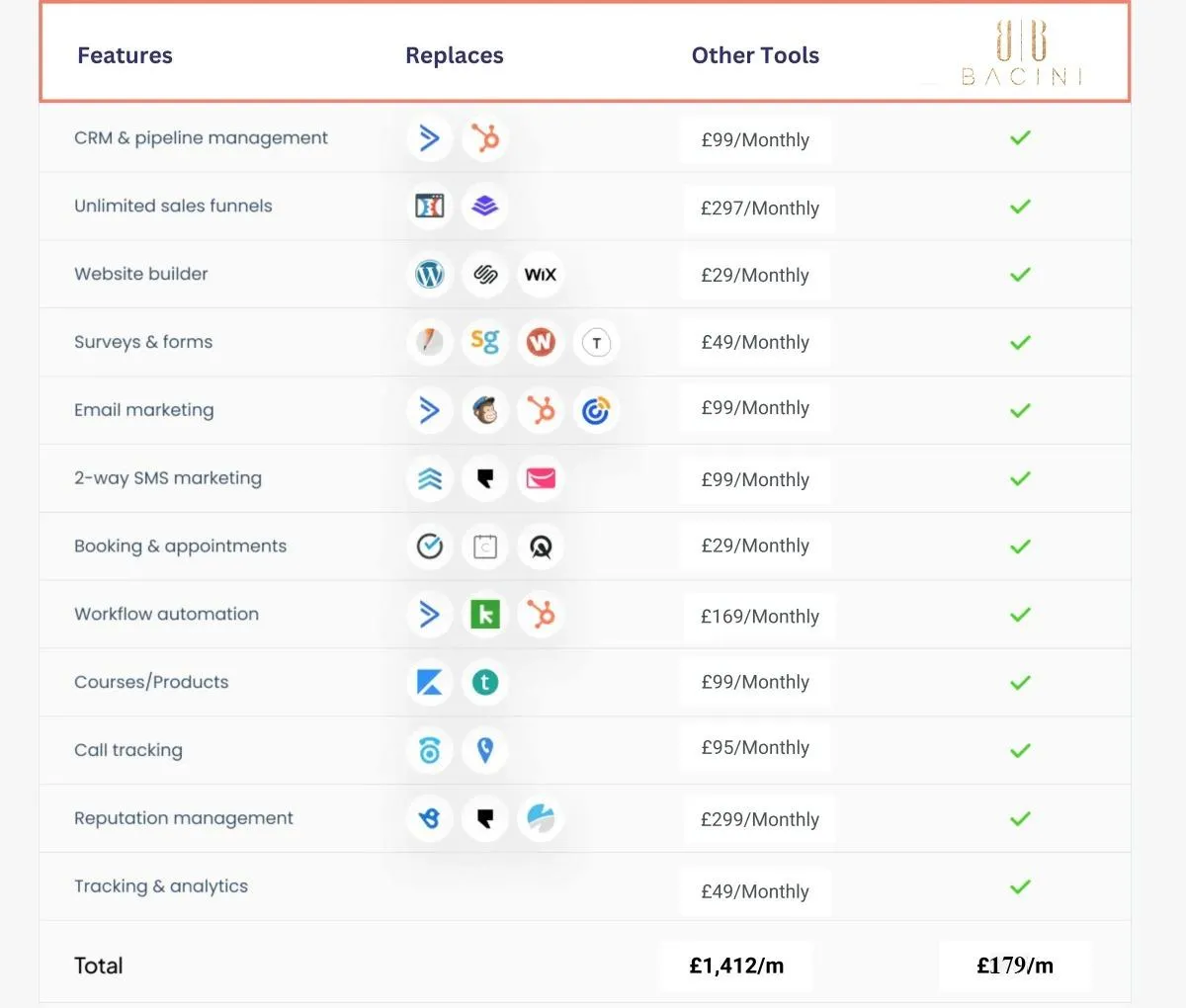Click the Typeform icon in Surveys & forms

coord(596,343)
